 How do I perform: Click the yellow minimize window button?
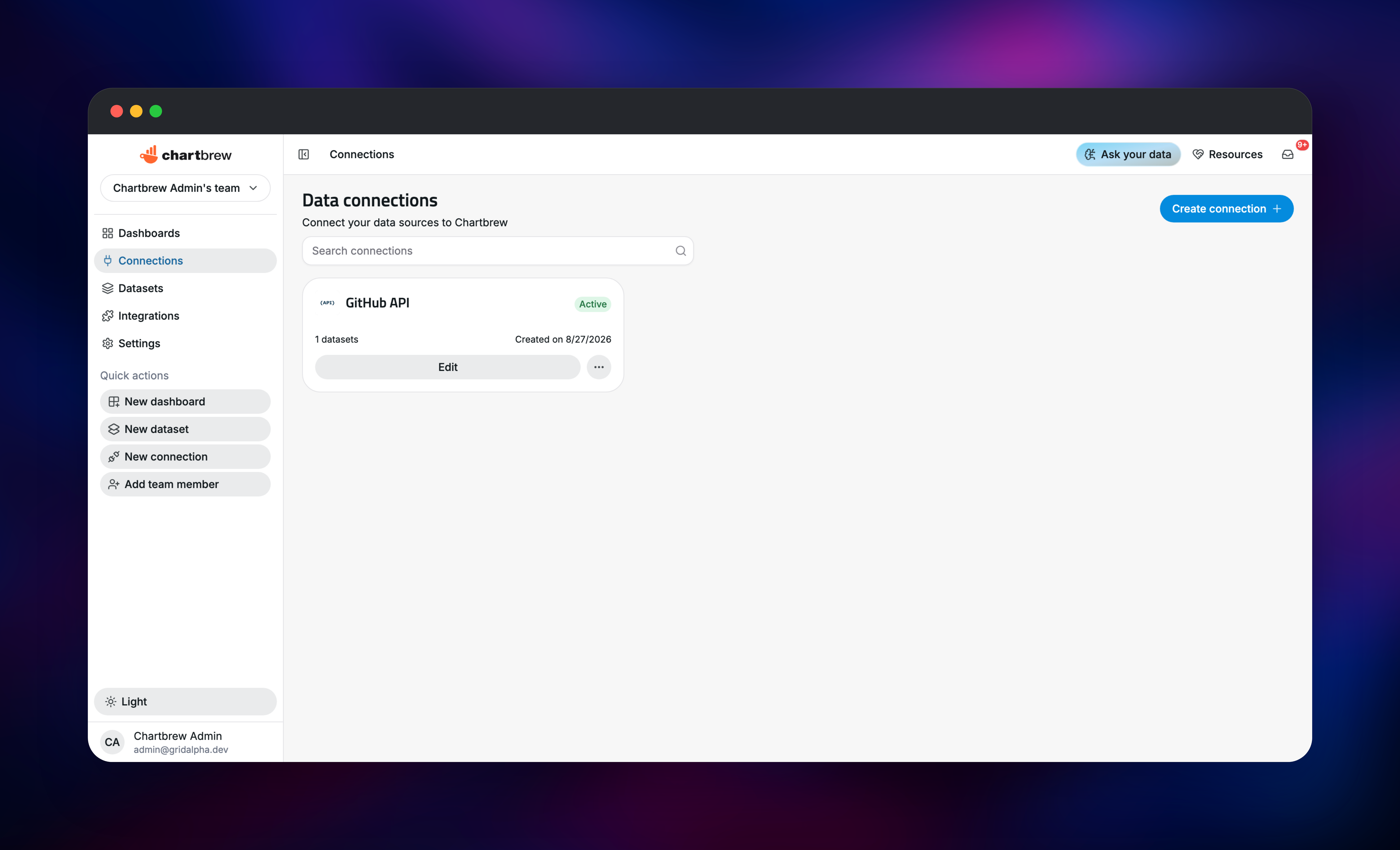(x=136, y=111)
